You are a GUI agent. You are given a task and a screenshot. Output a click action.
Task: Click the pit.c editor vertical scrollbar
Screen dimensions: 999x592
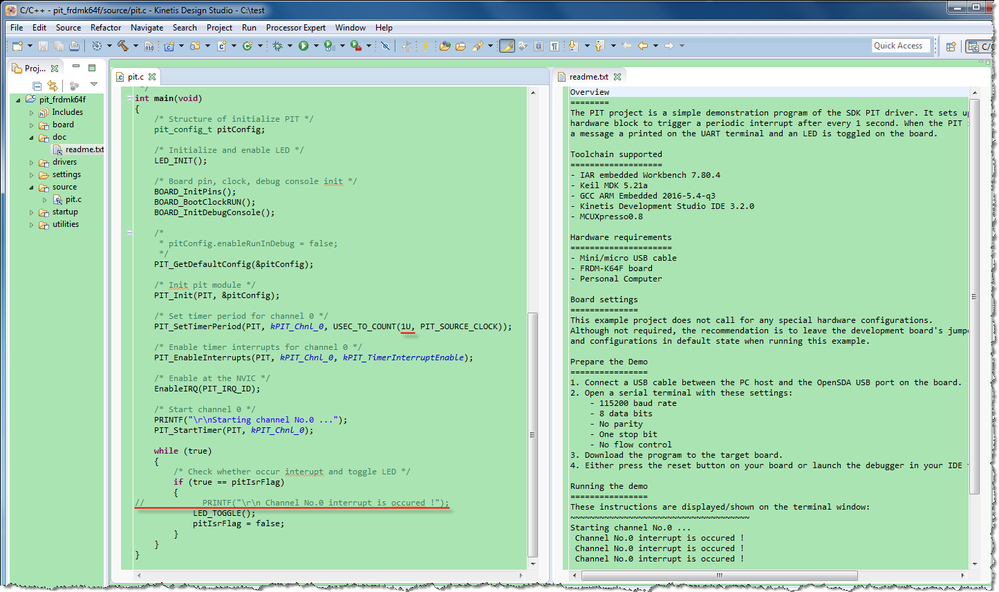tap(533, 433)
